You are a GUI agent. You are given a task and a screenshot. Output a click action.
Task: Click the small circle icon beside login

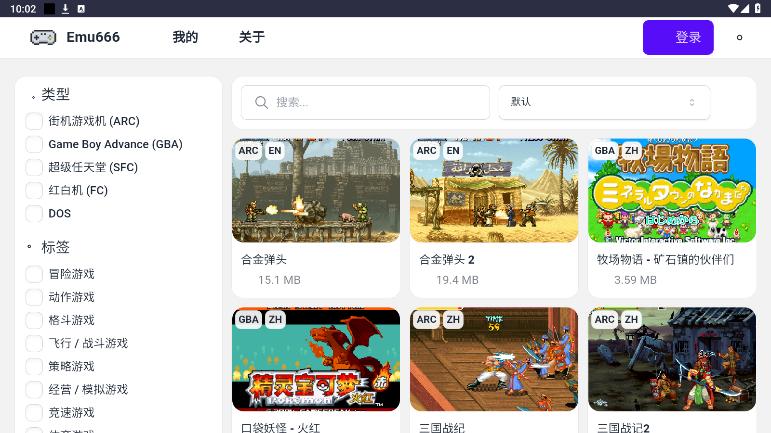(x=739, y=37)
